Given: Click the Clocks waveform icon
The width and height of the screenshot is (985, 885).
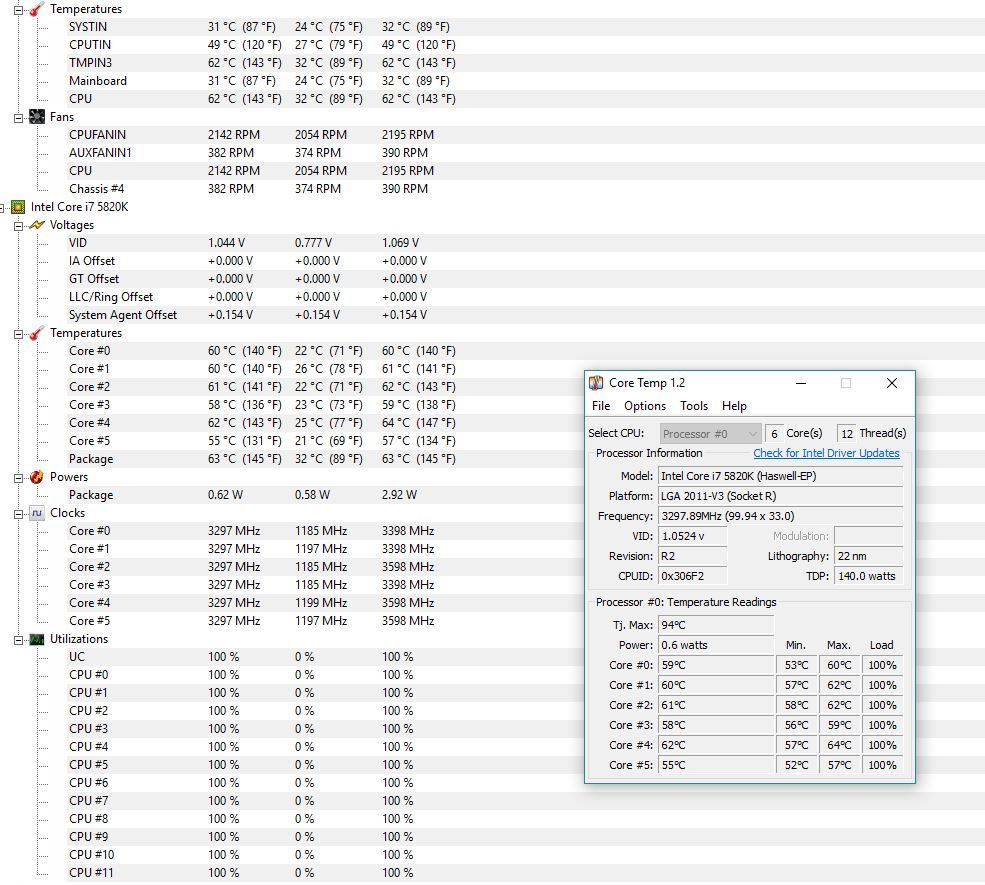Looking at the screenshot, I should pos(37,513).
